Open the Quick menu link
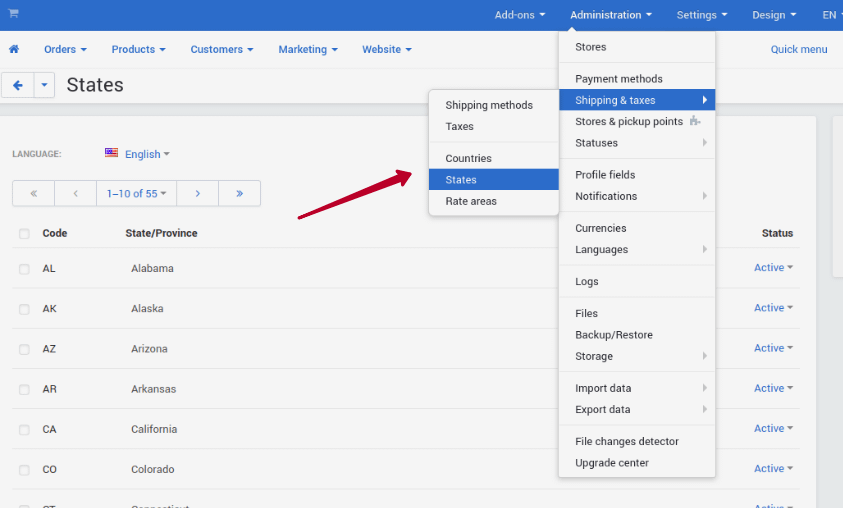 tap(798, 49)
